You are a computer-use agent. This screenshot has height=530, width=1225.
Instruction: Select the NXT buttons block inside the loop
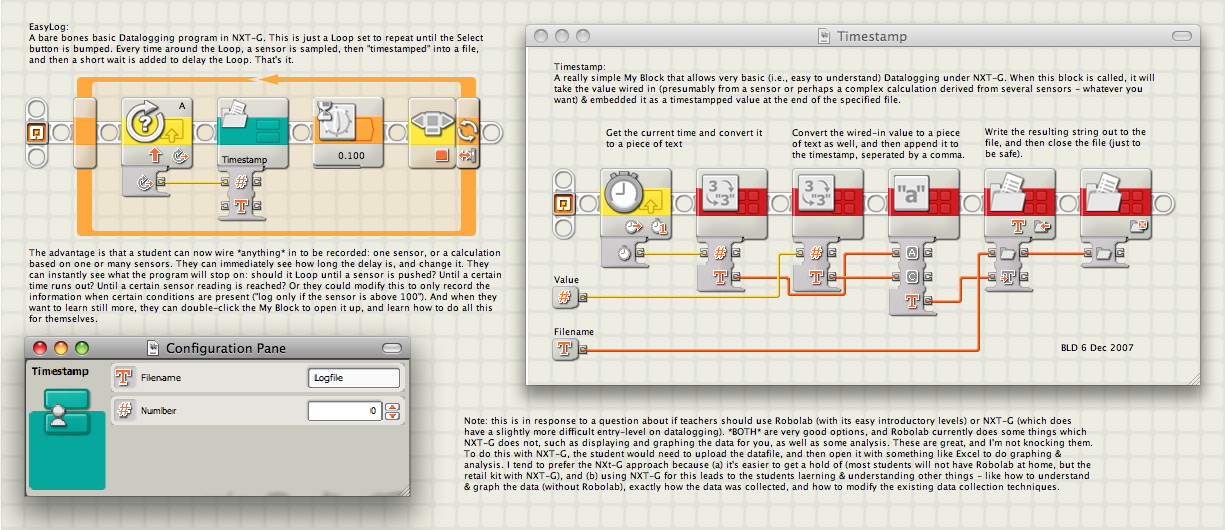432,132
